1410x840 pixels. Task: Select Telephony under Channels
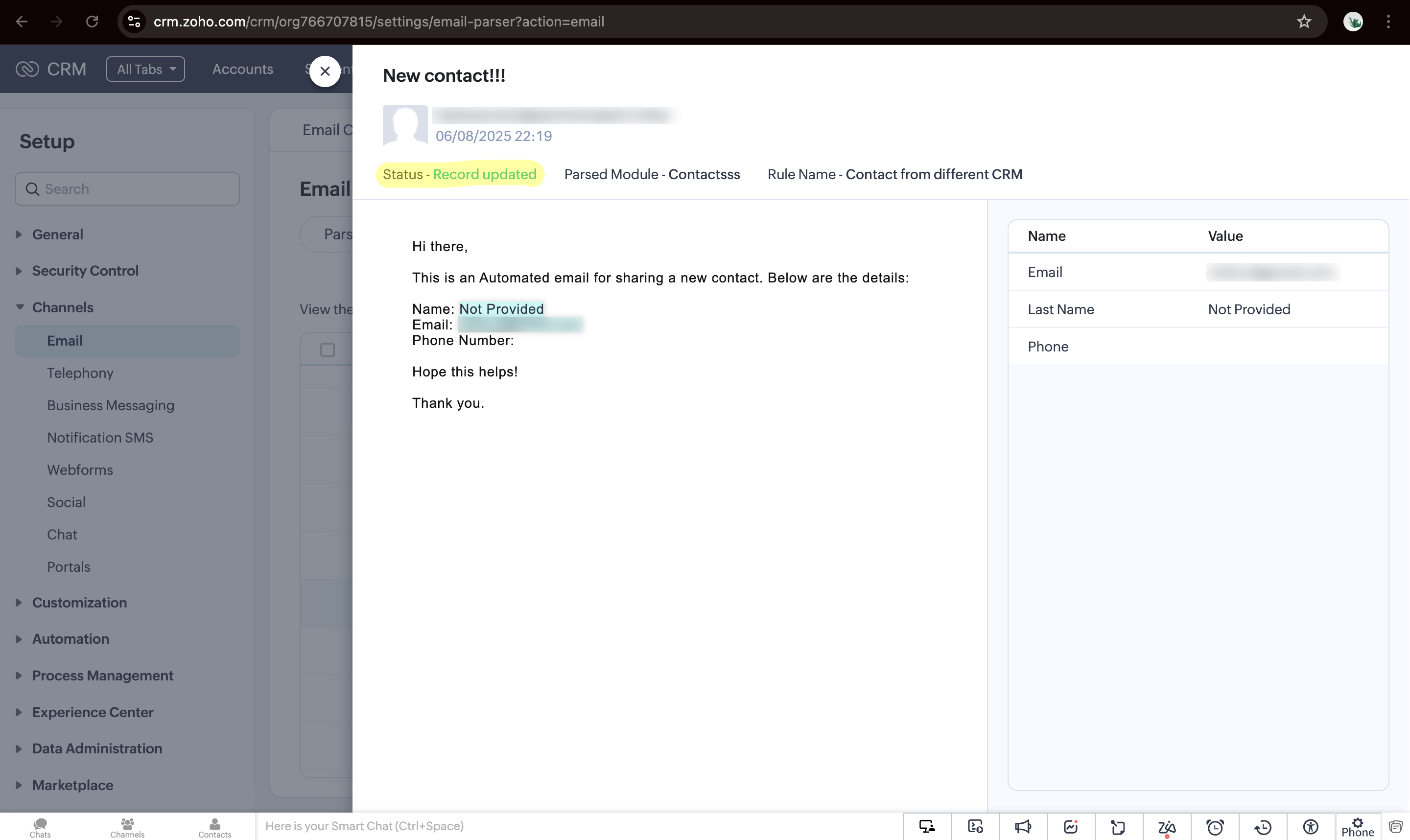click(x=80, y=373)
